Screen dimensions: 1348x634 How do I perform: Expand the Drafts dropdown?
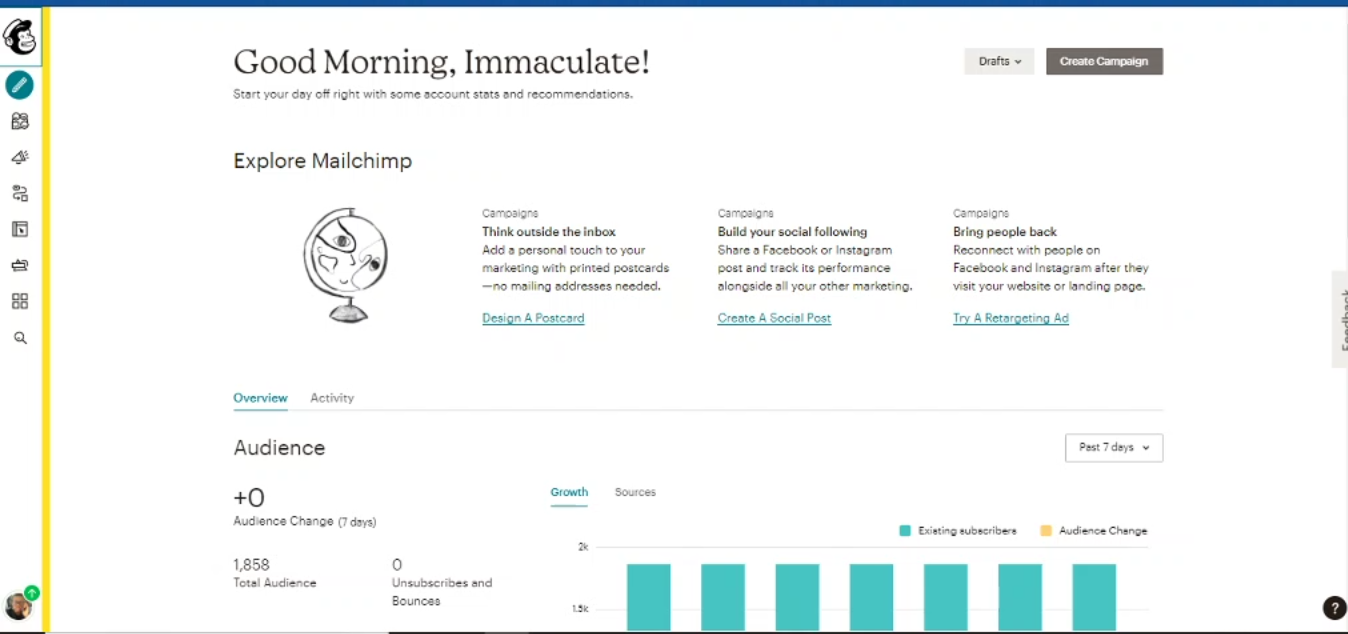(x=999, y=61)
